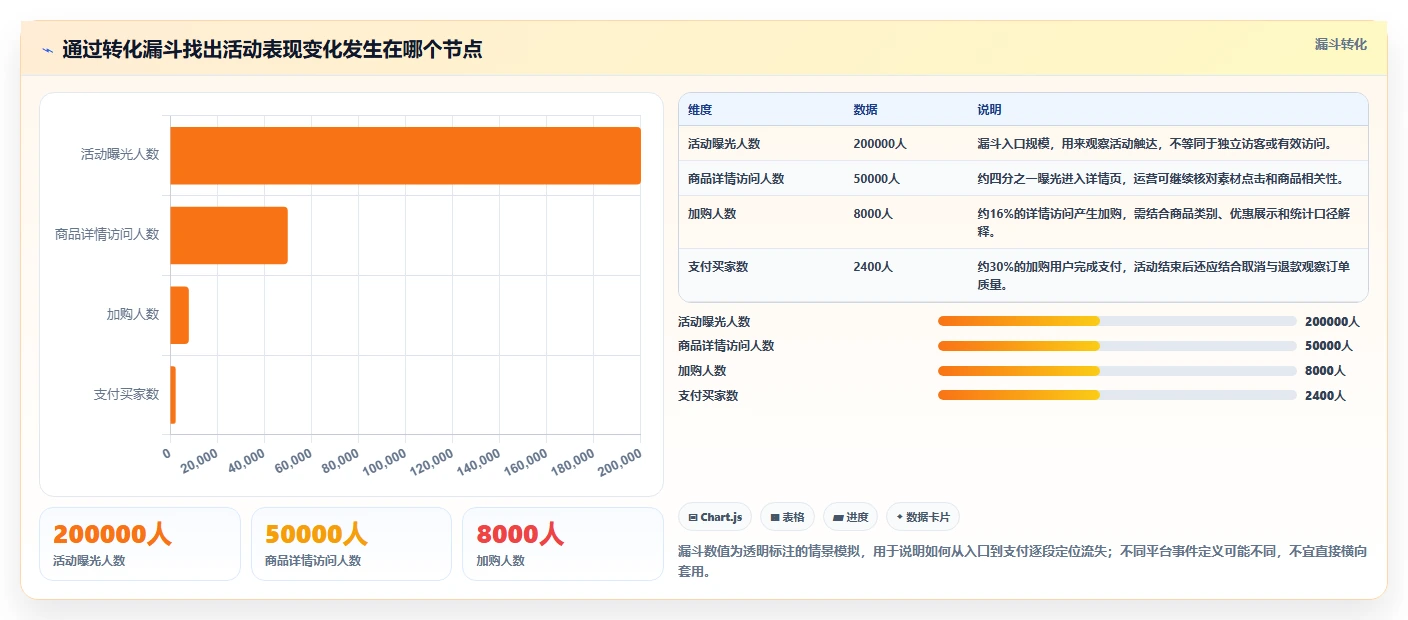Screen dimensions: 1408x620
Task: Click the description starting 约四分之一曝光进入详情页
Action: (1160, 179)
